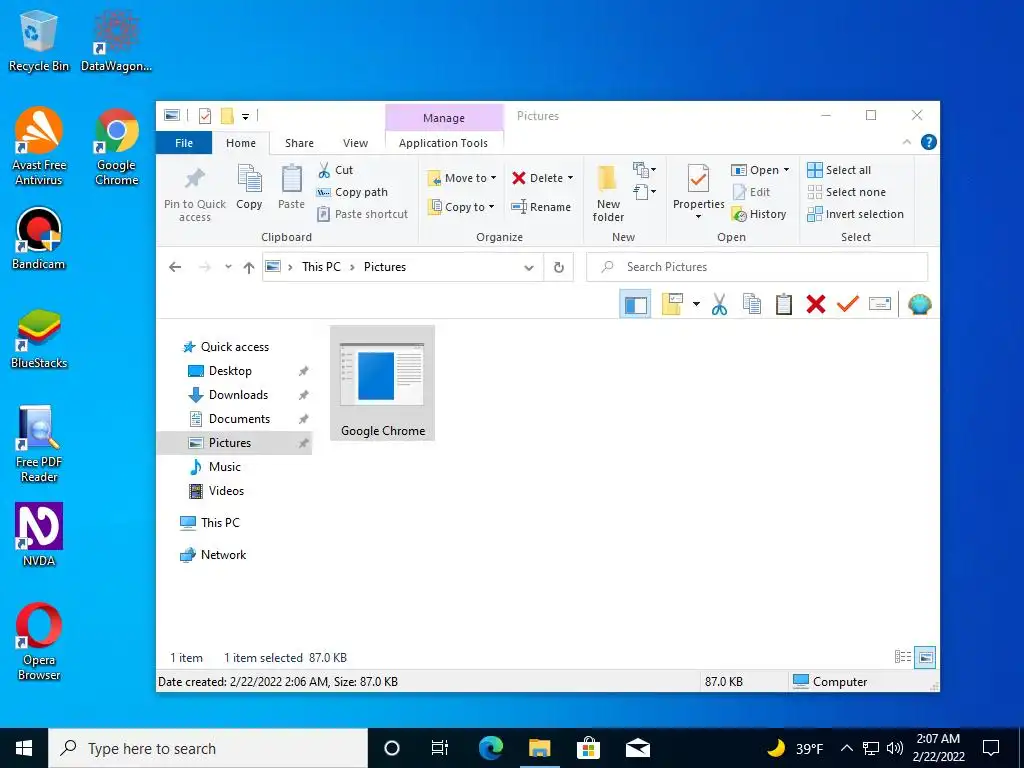The width and height of the screenshot is (1024, 768).
Task: Switch to details view in status bar
Action: pos(903,657)
